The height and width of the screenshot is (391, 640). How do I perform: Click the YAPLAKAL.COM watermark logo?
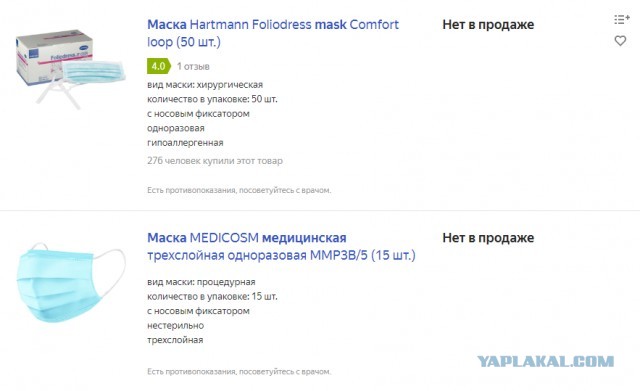545,362
